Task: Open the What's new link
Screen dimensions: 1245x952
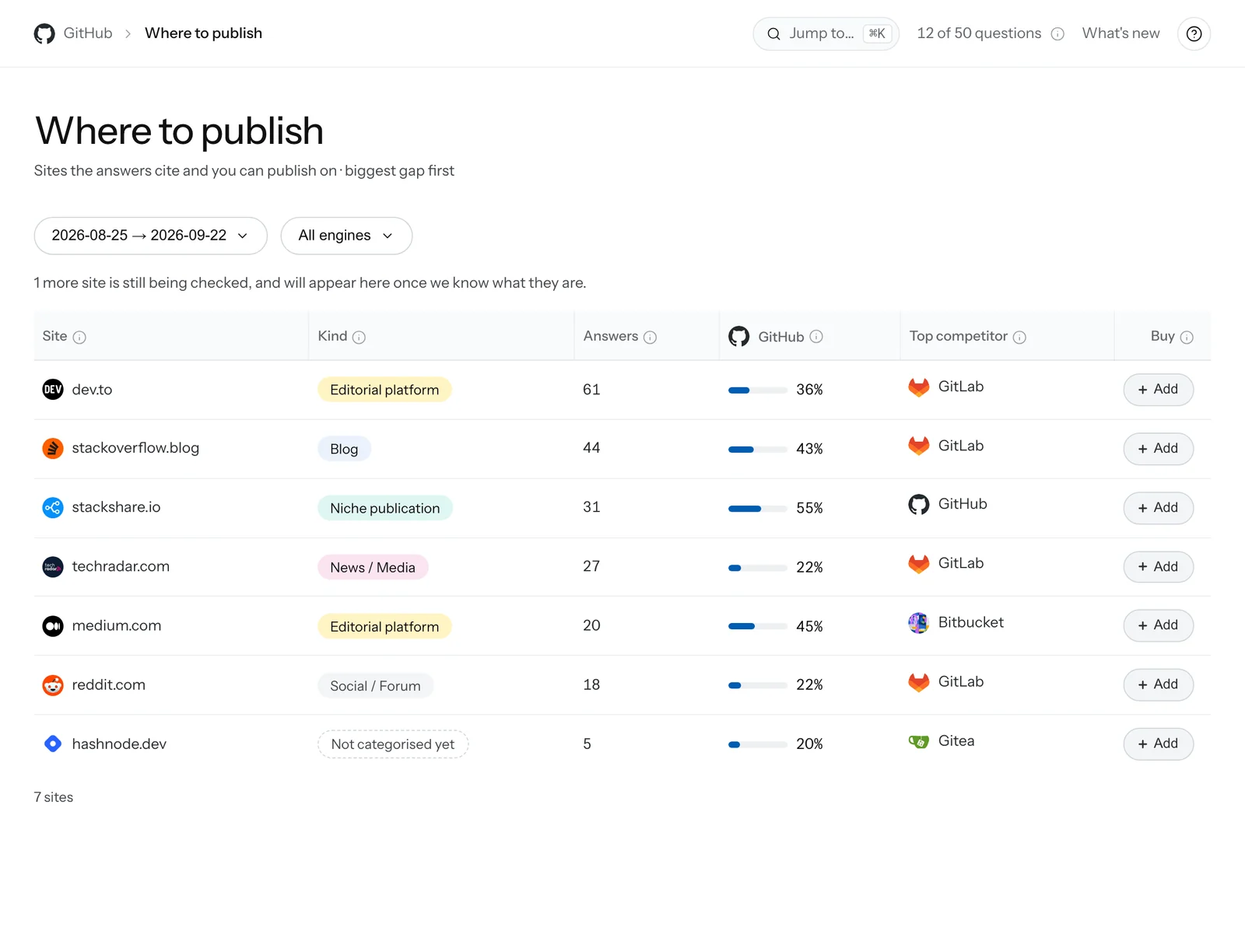Action: tap(1120, 33)
